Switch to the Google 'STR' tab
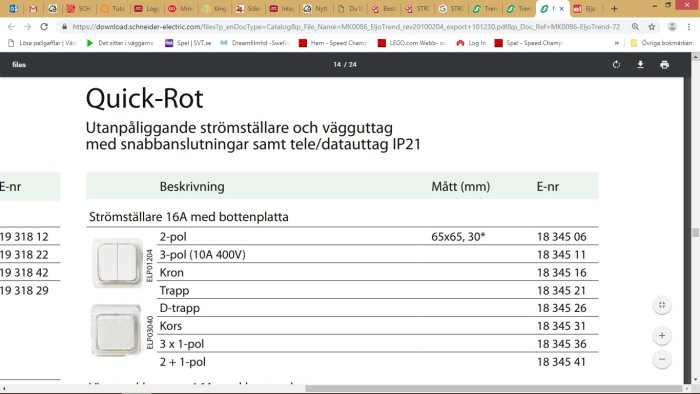Screen dimensions: 700x394 pyautogui.click(x=451, y=8)
